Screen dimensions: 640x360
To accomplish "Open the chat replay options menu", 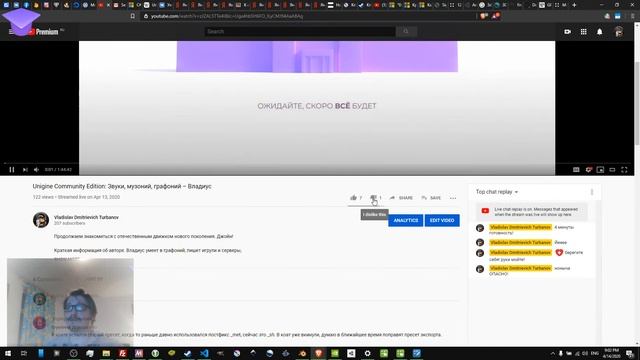I will (x=592, y=192).
